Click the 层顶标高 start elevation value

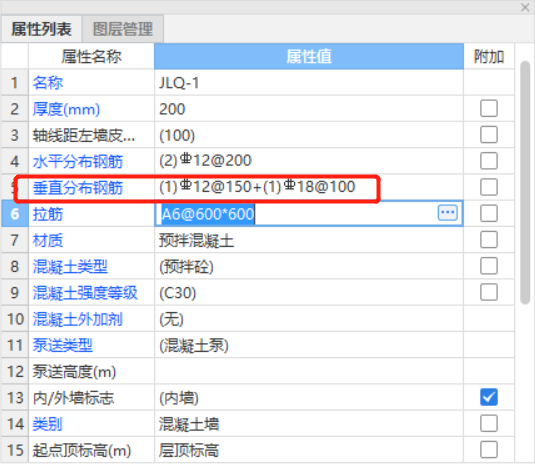pyautogui.click(x=309, y=450)
